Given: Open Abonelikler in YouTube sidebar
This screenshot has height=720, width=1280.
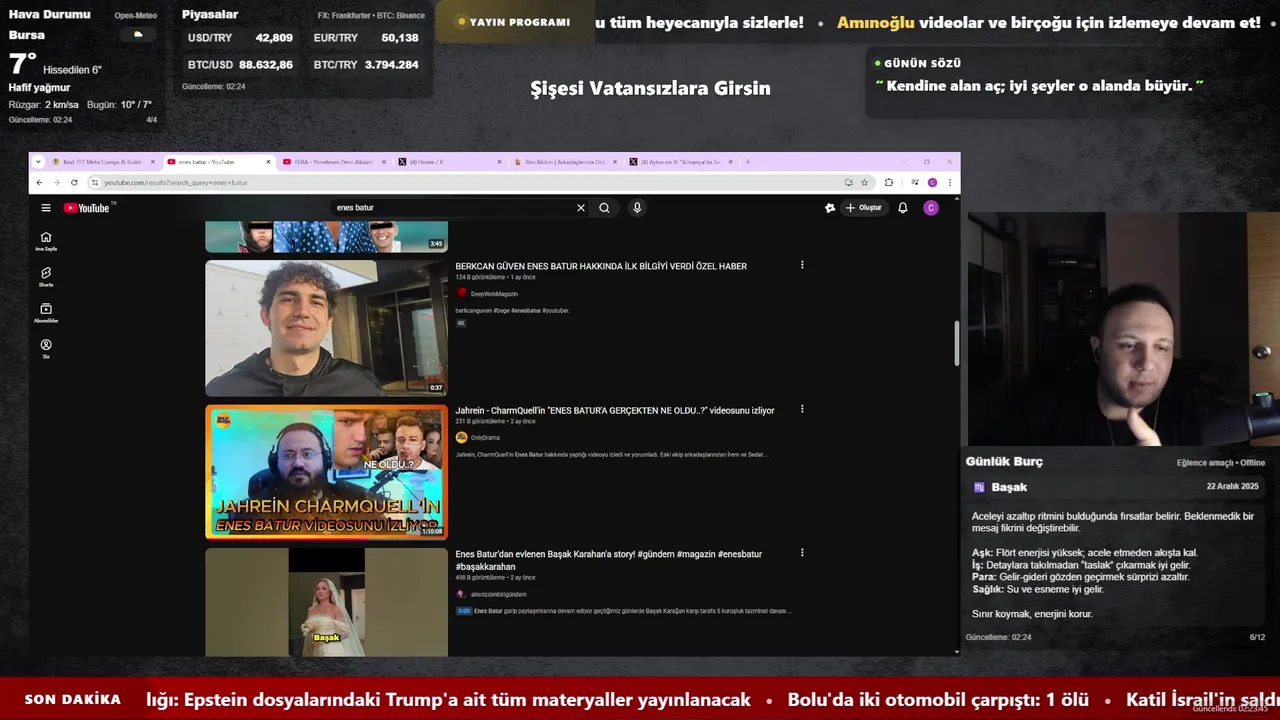Looking at the screenshot, I should pyautogui.click(x=46, y=313).
